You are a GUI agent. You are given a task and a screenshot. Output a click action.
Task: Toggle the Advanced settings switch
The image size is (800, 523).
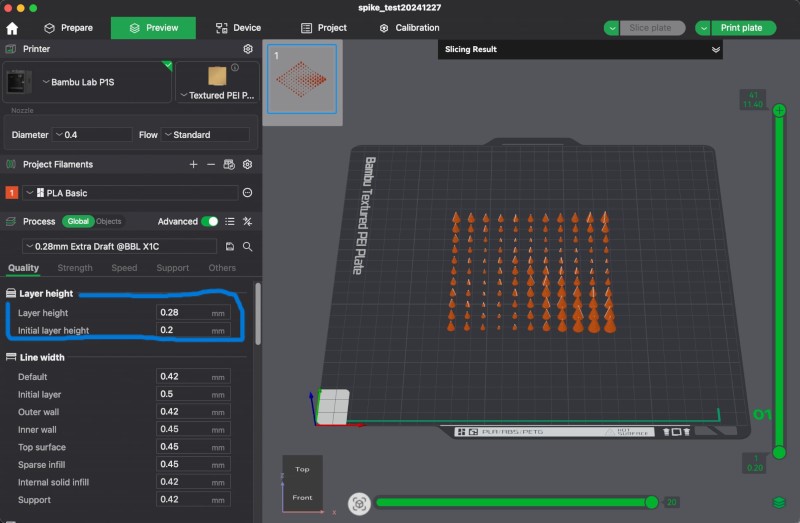[210, 221]
